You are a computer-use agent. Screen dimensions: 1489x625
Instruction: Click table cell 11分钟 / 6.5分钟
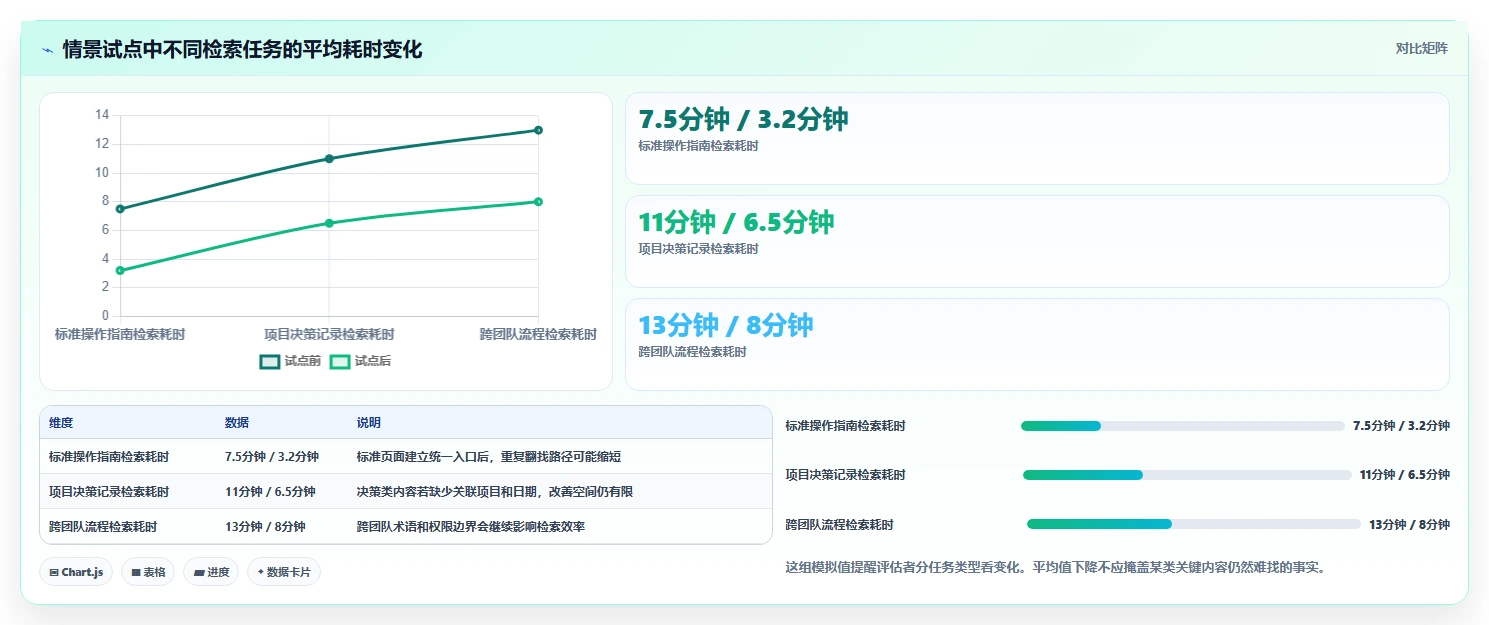pyautogui.click(x=270, y=492)
